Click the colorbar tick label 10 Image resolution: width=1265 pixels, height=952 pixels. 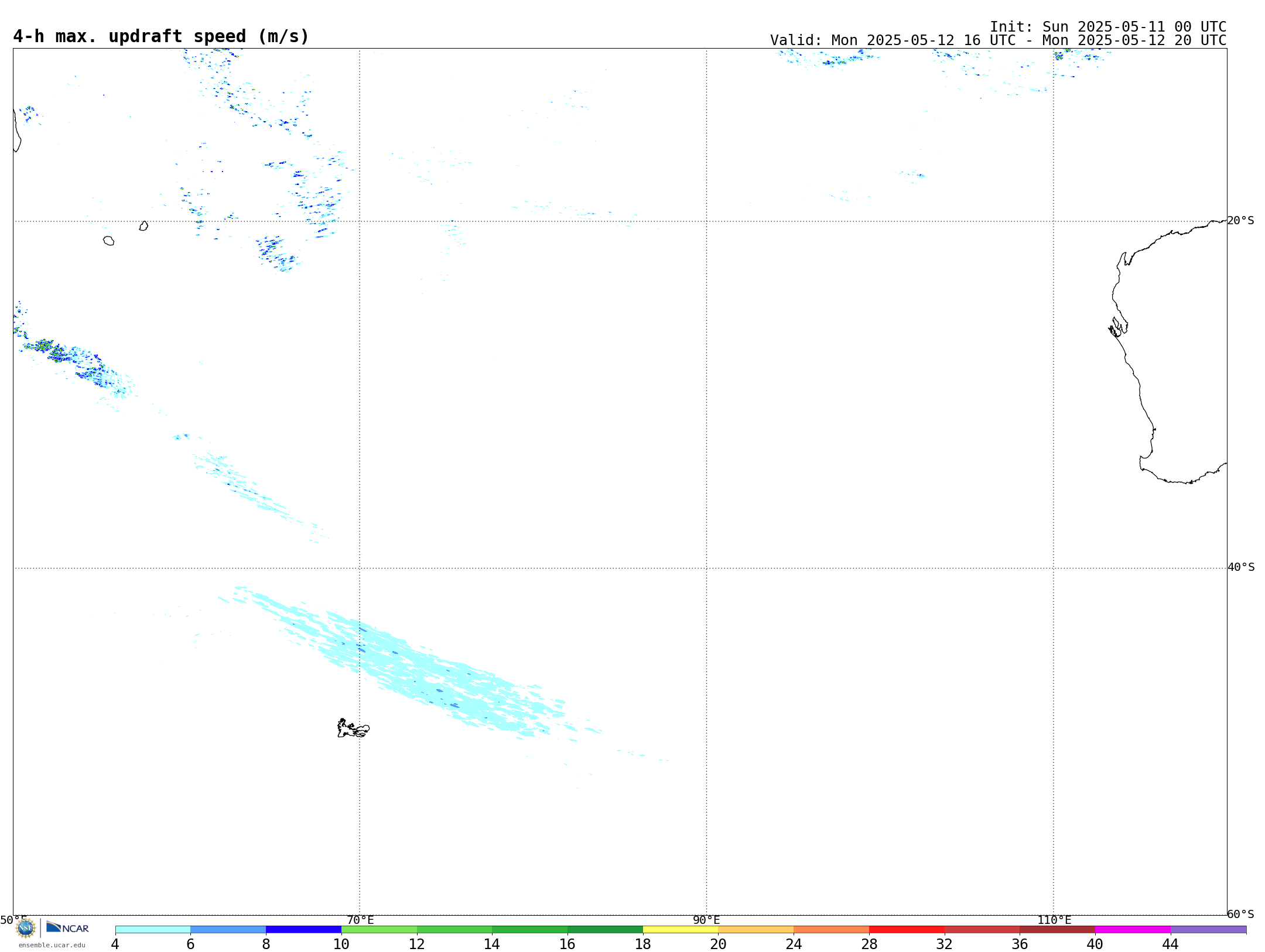[341, 944]
